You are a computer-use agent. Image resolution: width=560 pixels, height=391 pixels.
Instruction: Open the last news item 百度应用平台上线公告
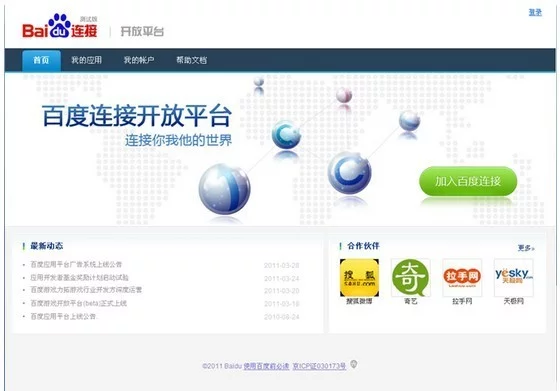coord(64,316)
